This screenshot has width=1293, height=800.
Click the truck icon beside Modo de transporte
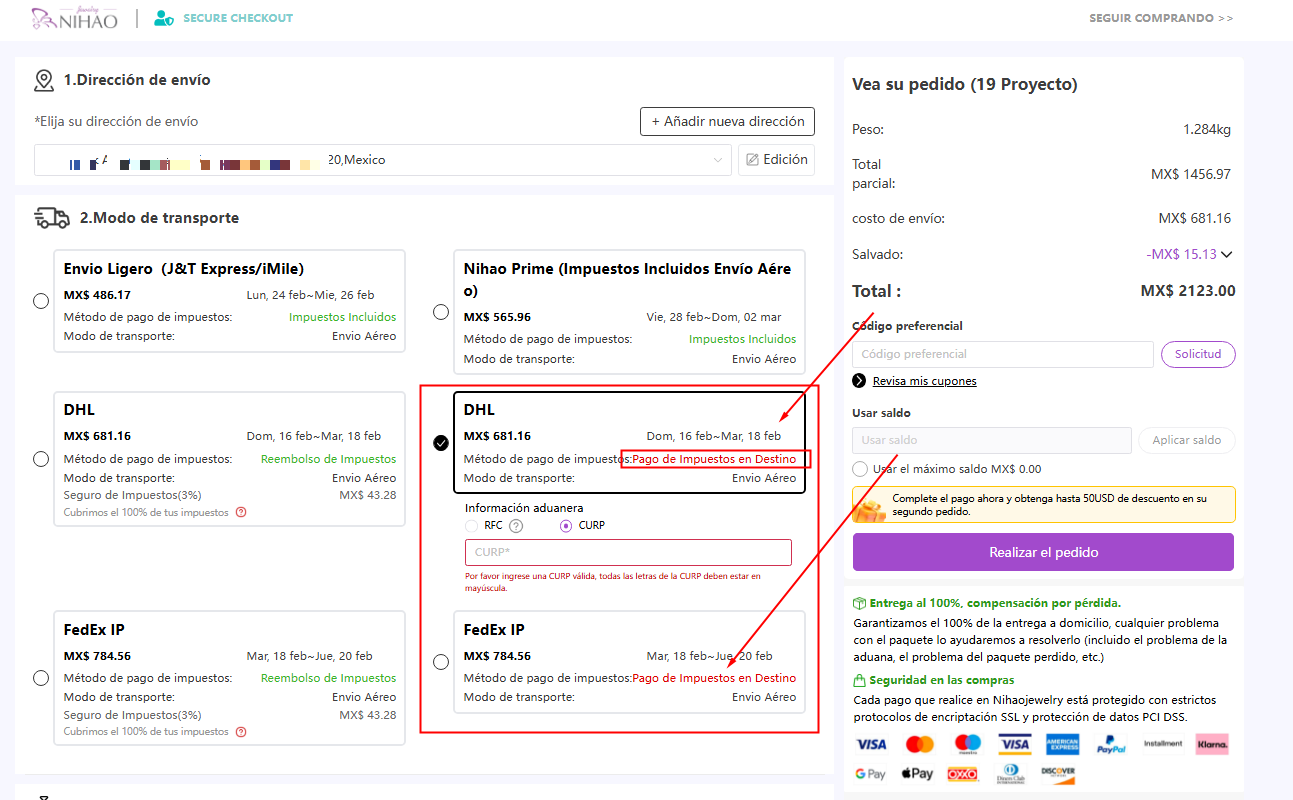click(x=52, y=218)
